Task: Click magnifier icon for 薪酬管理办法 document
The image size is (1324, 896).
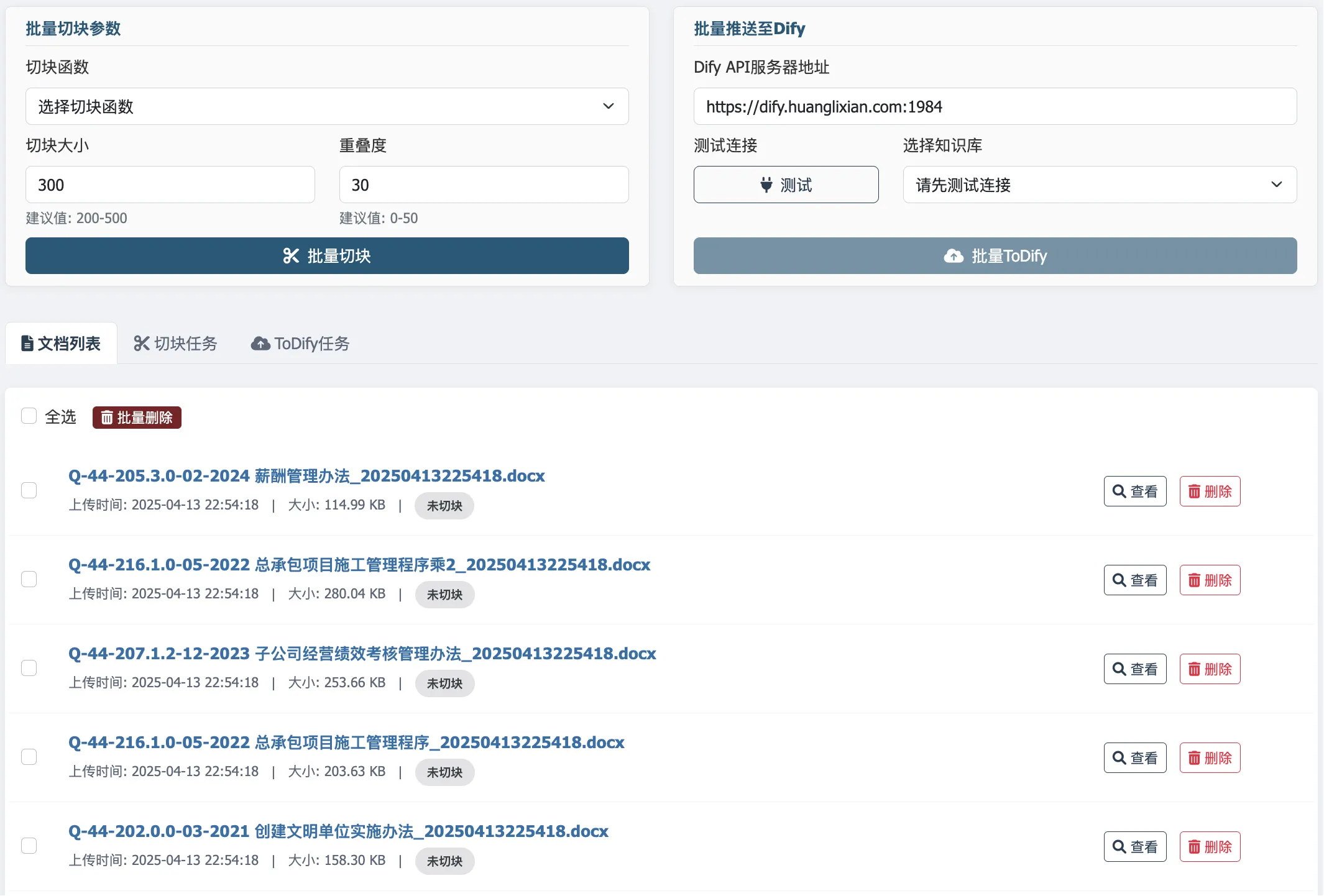Action: (x=1119, y=491)
